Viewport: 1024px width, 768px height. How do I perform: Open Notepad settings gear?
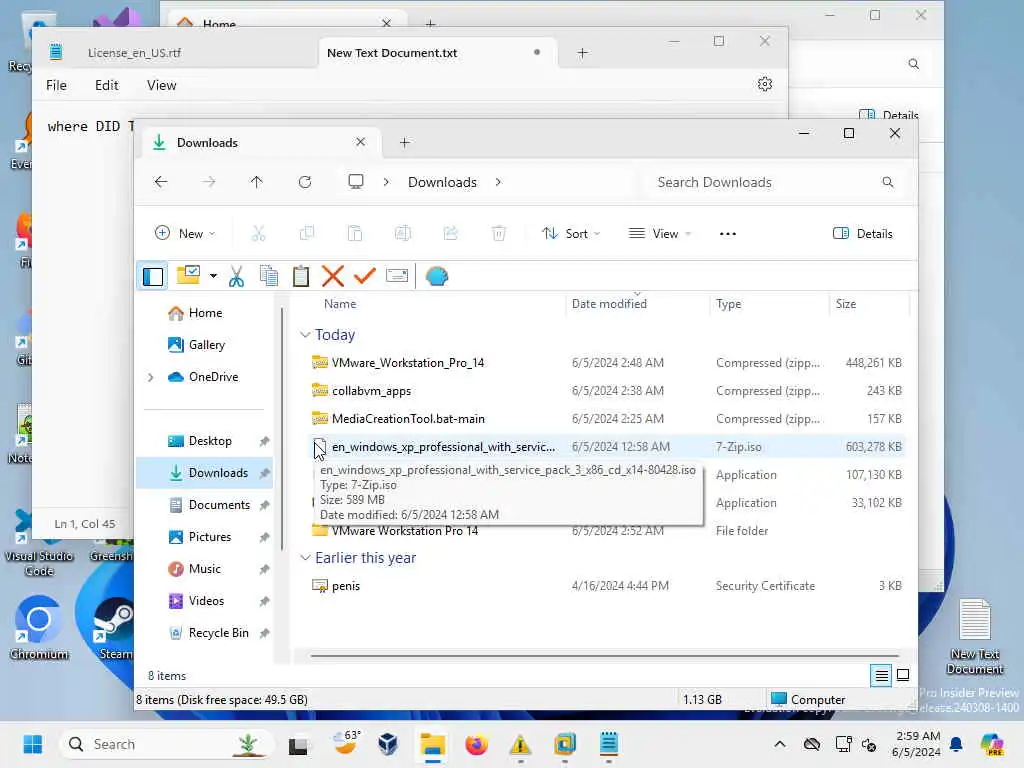[765, 84]
